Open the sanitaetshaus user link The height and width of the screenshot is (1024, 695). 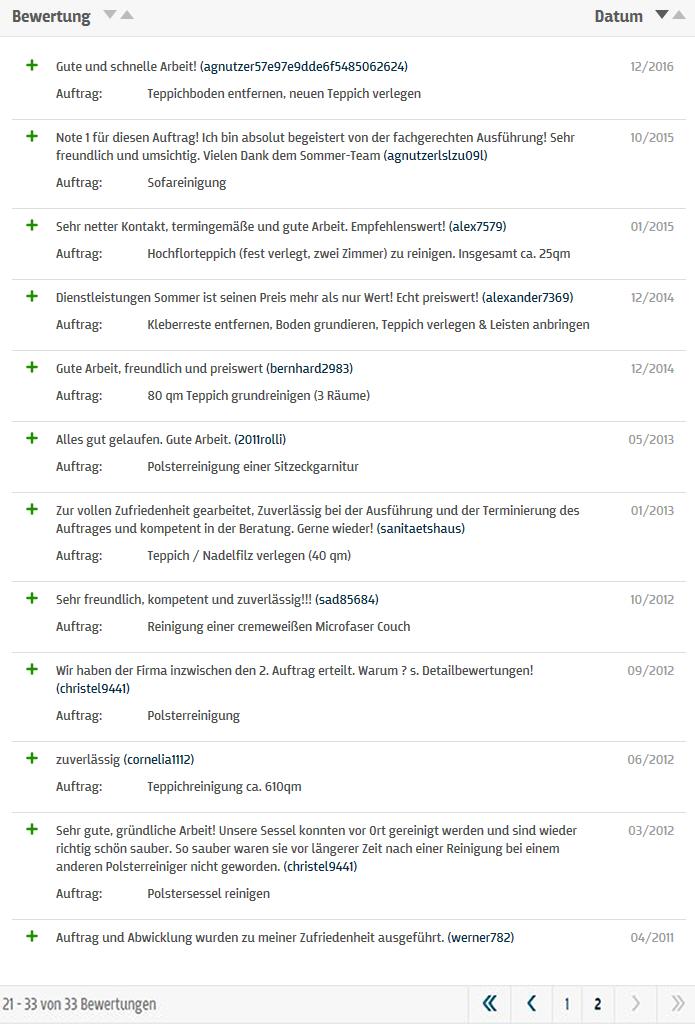(424, 530)
